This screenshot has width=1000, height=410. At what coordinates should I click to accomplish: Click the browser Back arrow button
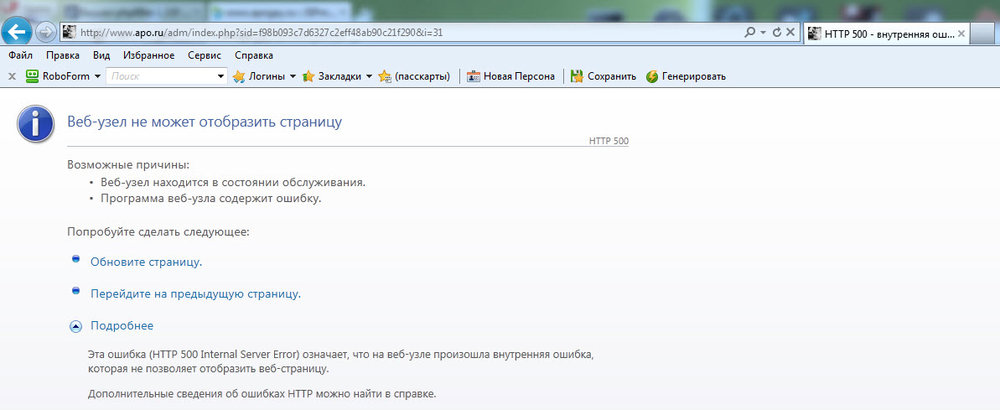(17, 31)
